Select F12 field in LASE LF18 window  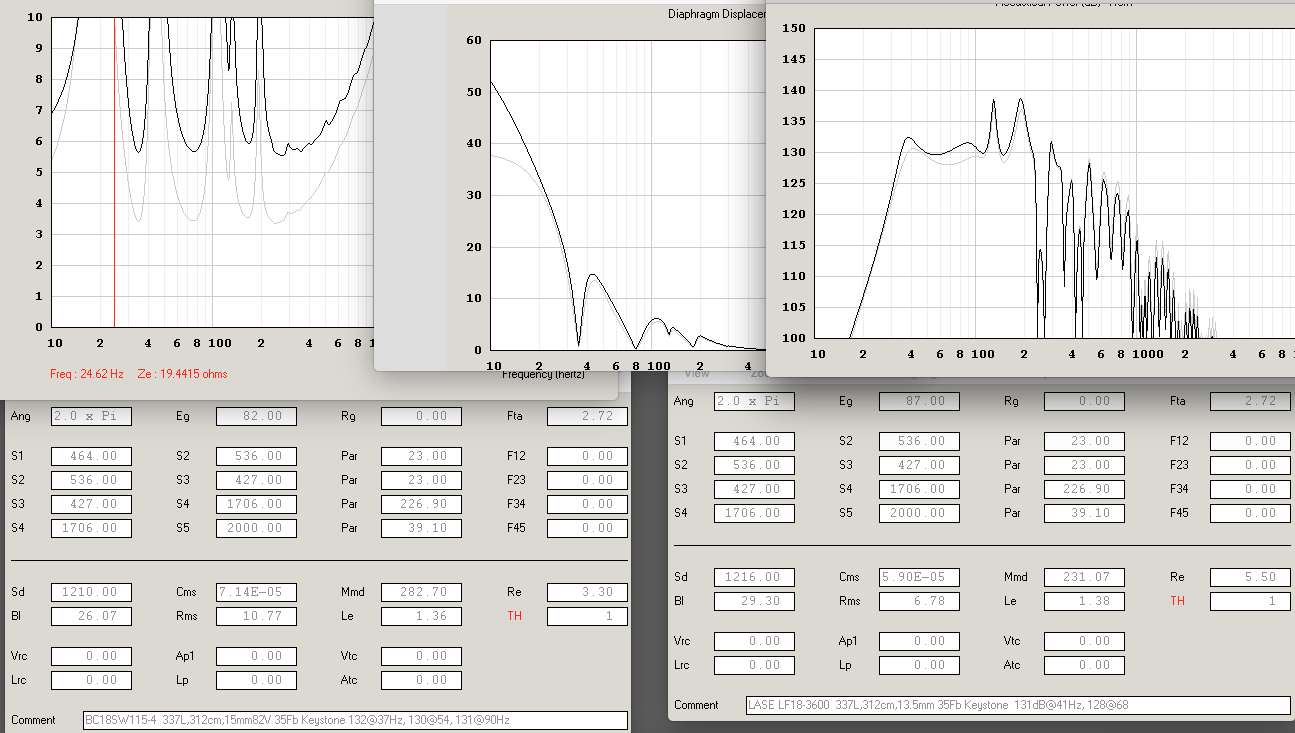tap(1250, 441)
